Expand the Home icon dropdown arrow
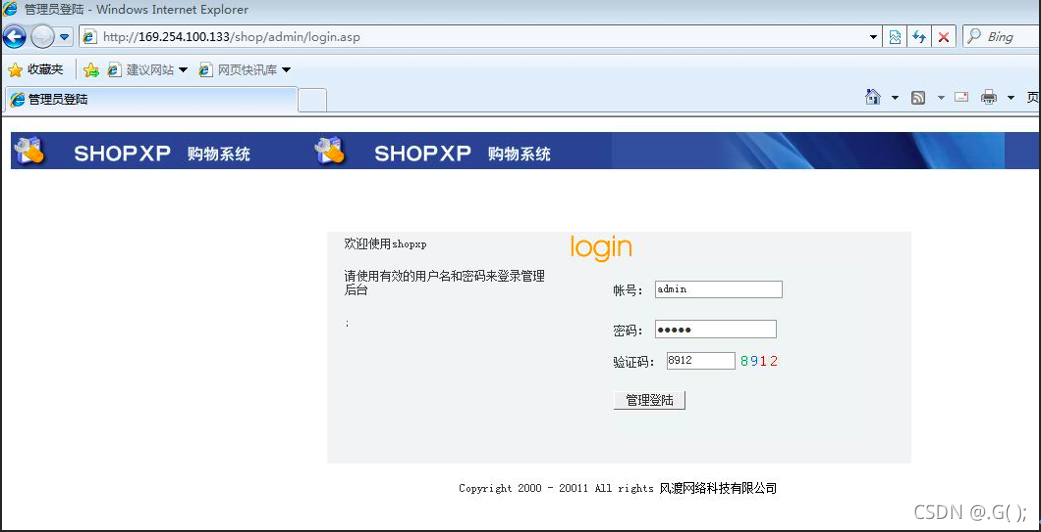 894,98
